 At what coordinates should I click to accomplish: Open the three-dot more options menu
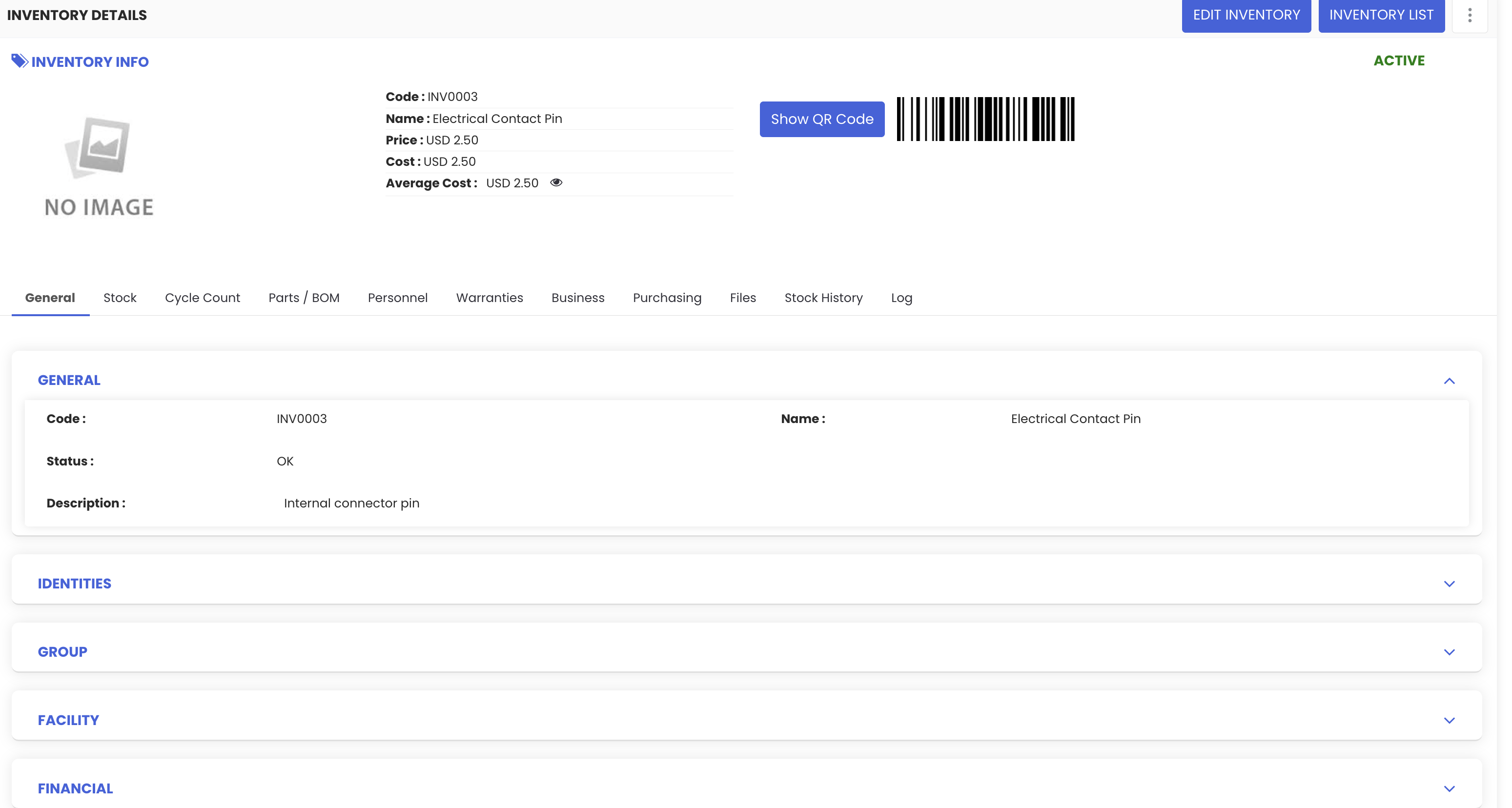1469,15
